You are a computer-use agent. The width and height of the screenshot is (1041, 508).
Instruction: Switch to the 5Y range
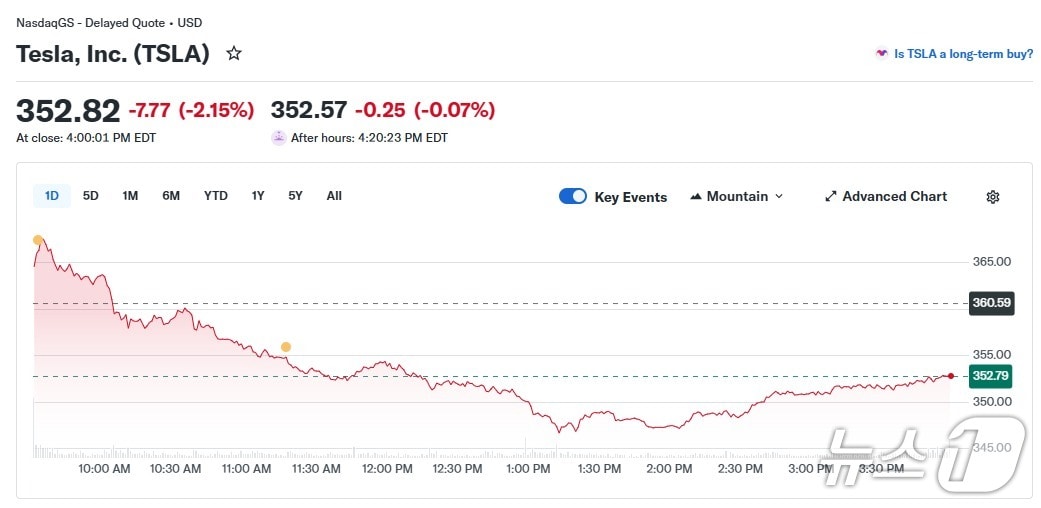click(x=295, y=196)
